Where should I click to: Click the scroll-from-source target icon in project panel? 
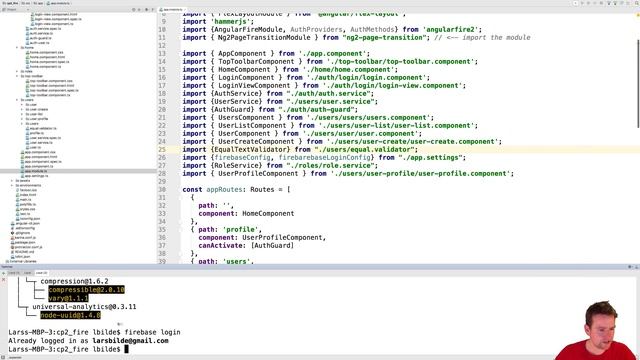(x=133, y=9)
